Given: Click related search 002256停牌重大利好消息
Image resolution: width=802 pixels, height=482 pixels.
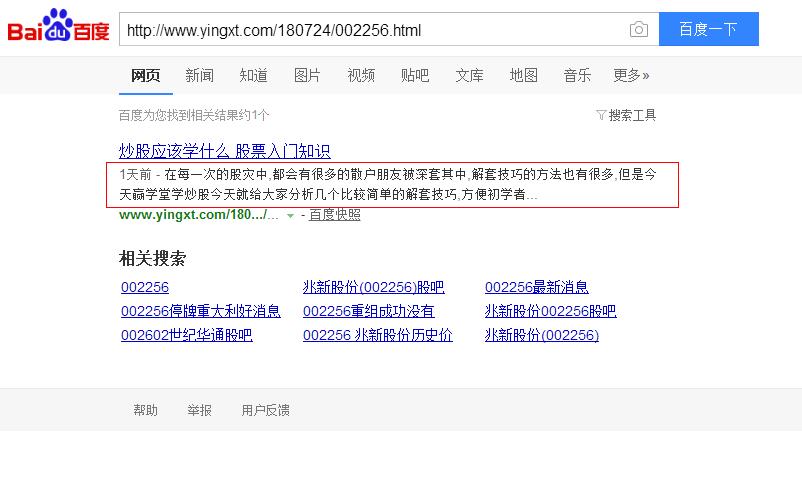Looking at the screenshot, I should click(200, 311).
